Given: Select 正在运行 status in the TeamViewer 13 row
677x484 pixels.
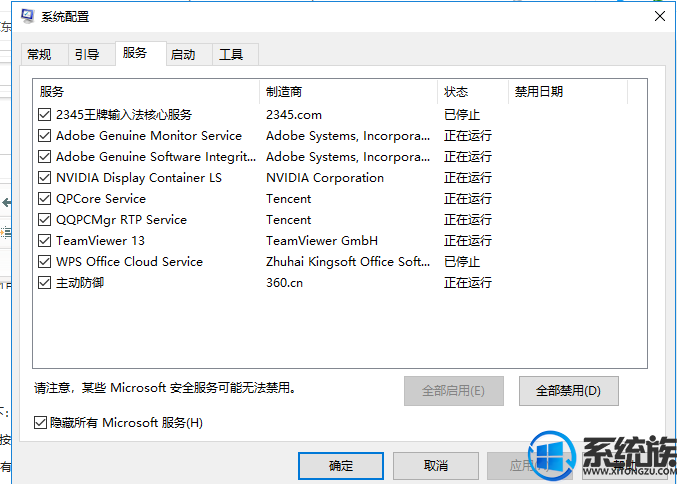Looking at the screenshot, I should point(468,240).
